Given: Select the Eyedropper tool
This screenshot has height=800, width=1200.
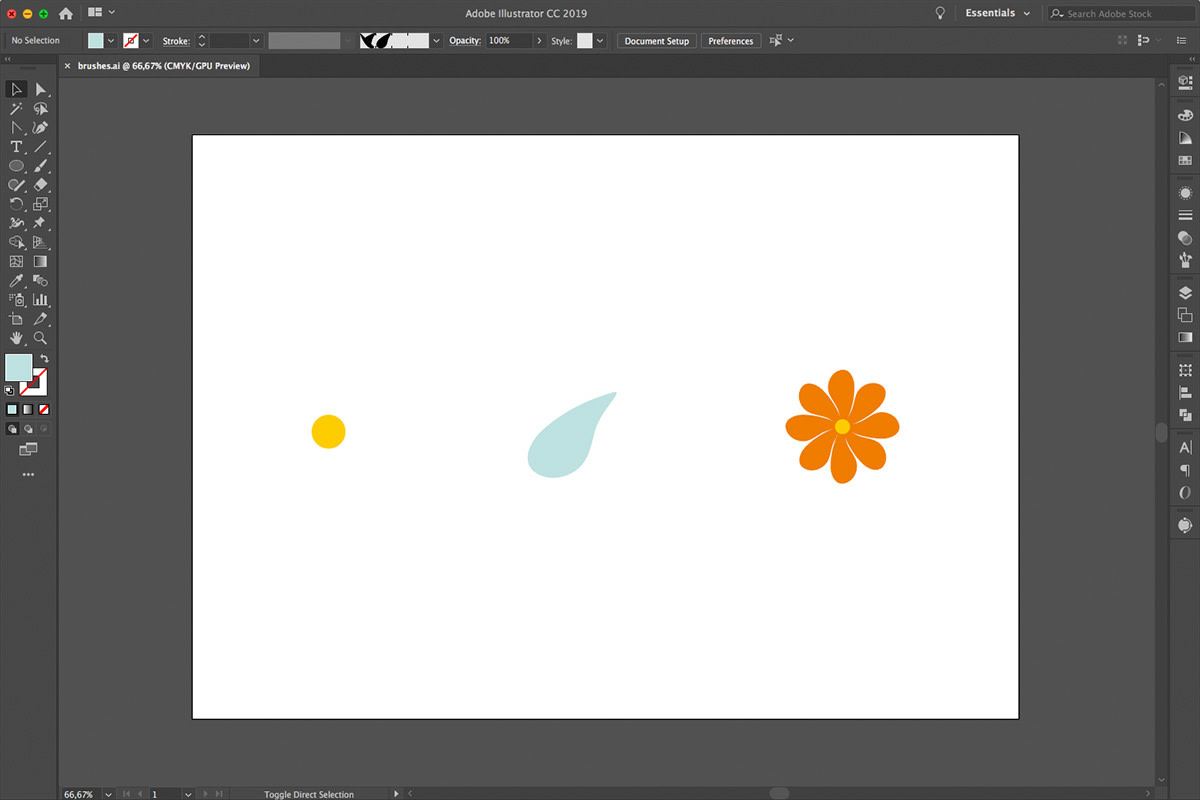Looking at the screenshot, I should [x=16, y=280].
